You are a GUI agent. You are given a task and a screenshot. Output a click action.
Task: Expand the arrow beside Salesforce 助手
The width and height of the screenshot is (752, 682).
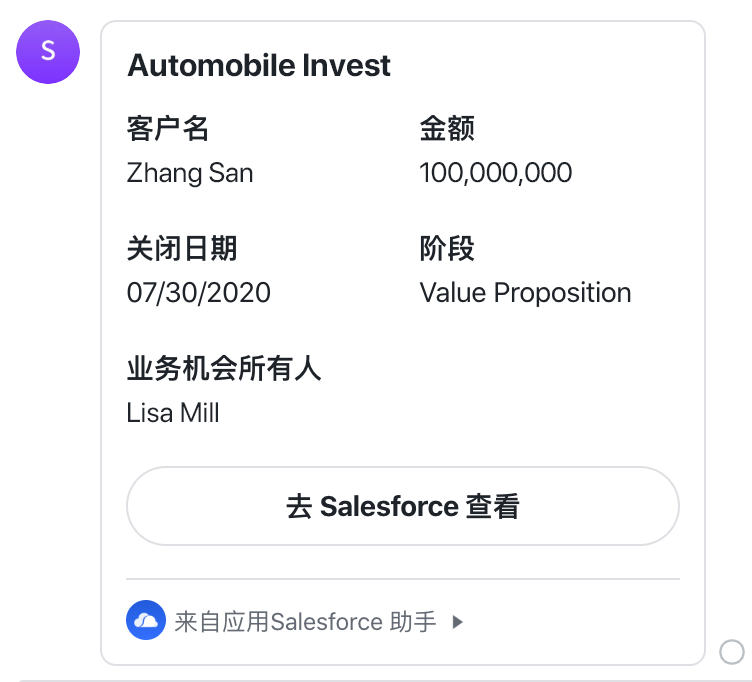[458, 622]
